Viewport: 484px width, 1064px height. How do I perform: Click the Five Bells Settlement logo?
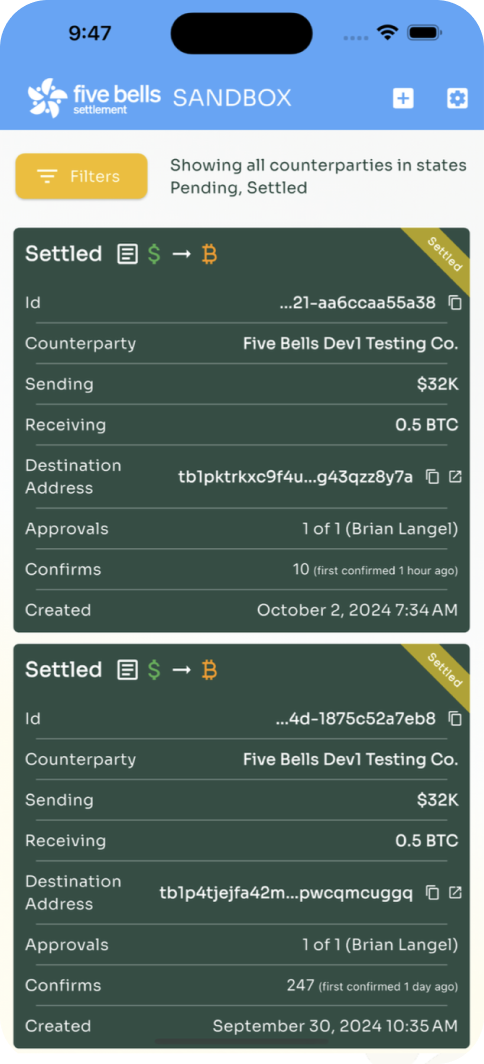(94, 98)
